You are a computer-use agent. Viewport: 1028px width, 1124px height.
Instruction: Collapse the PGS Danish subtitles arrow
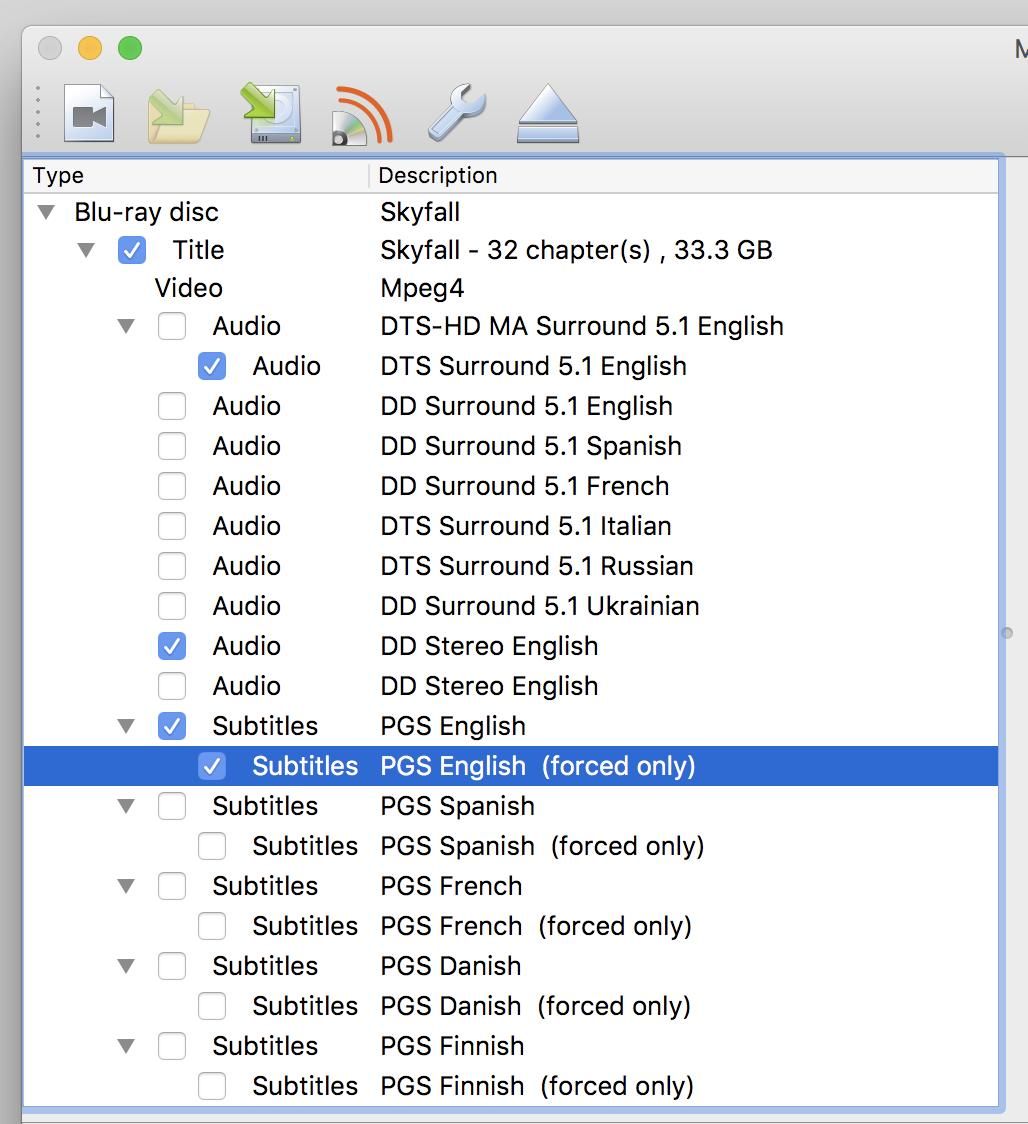[126, 967]
